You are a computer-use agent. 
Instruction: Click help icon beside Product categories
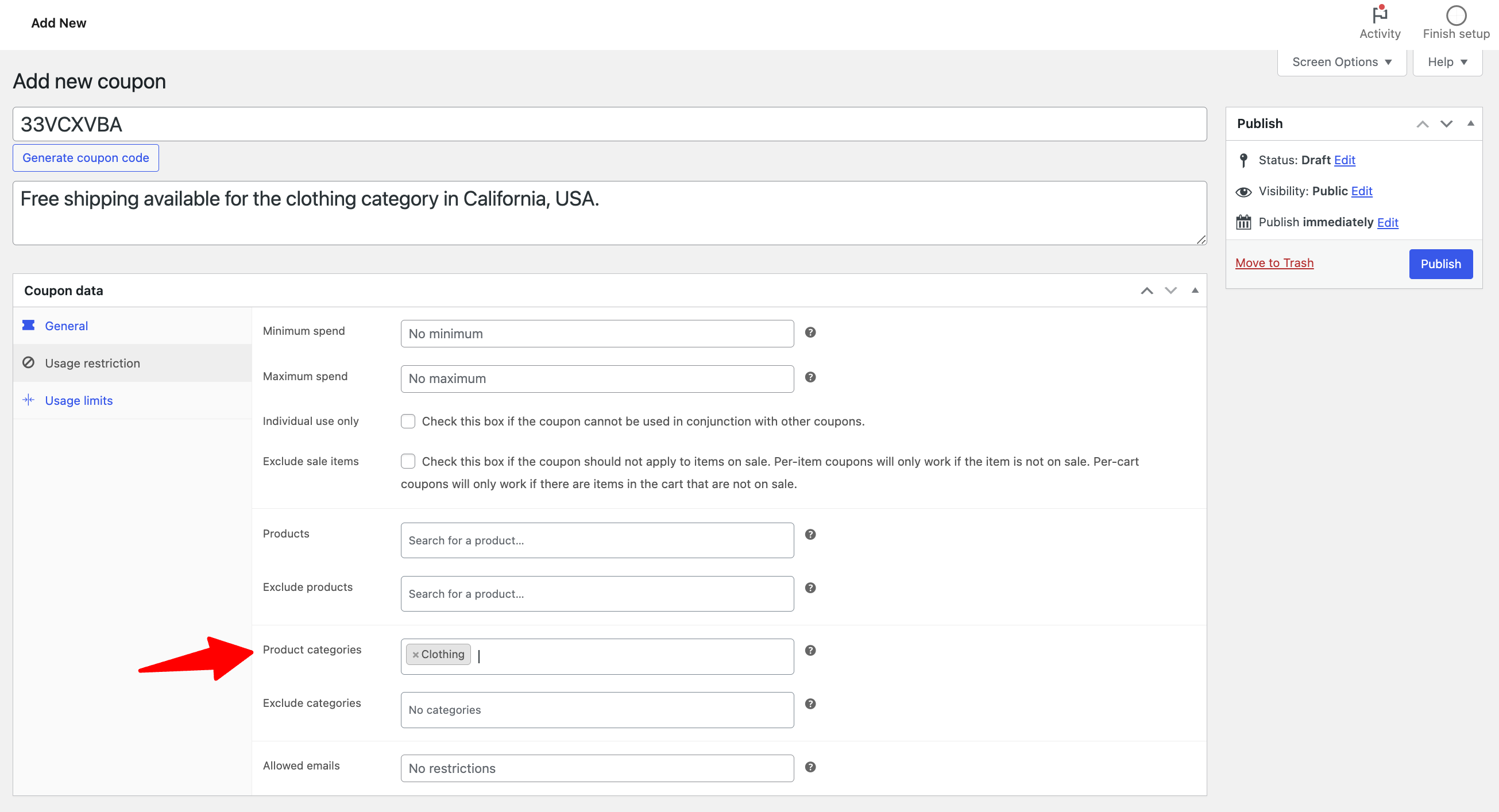(810, 650)
